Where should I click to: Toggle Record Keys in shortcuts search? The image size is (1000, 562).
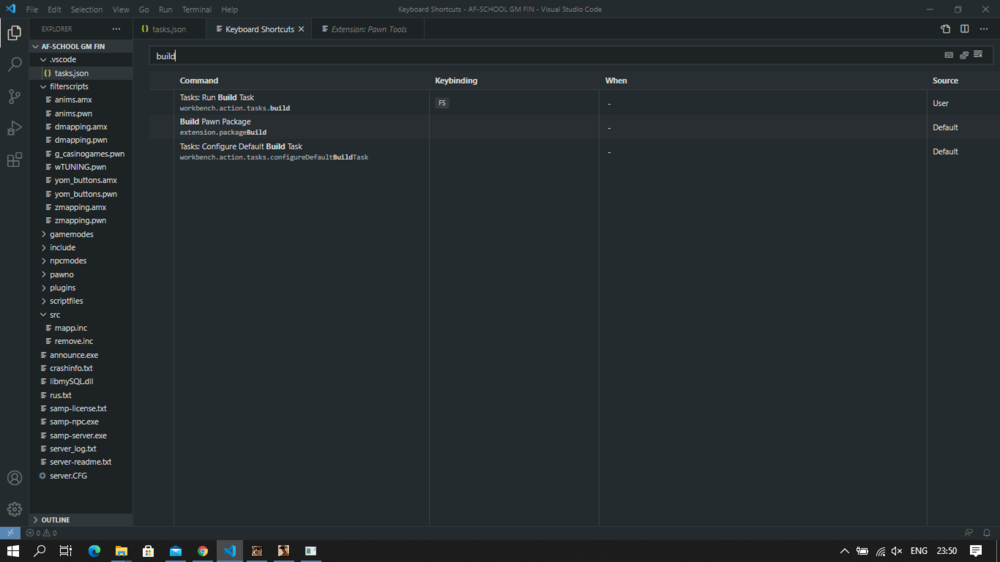[949, 55]
